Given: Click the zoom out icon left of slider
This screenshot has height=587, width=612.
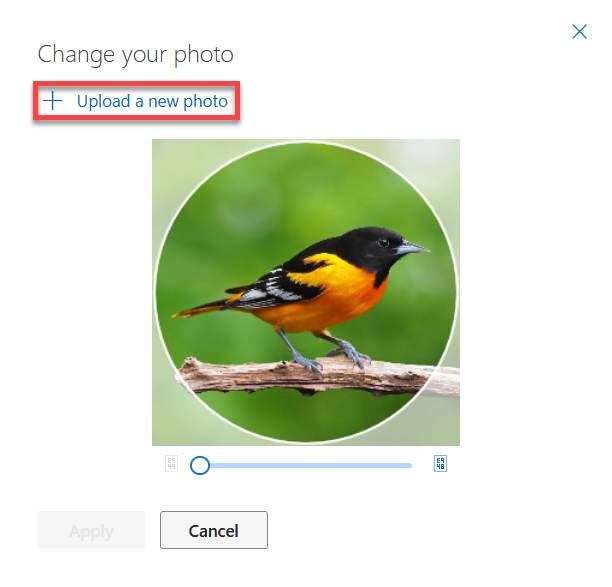Looking at the screenshot, I should pos(171,464).
